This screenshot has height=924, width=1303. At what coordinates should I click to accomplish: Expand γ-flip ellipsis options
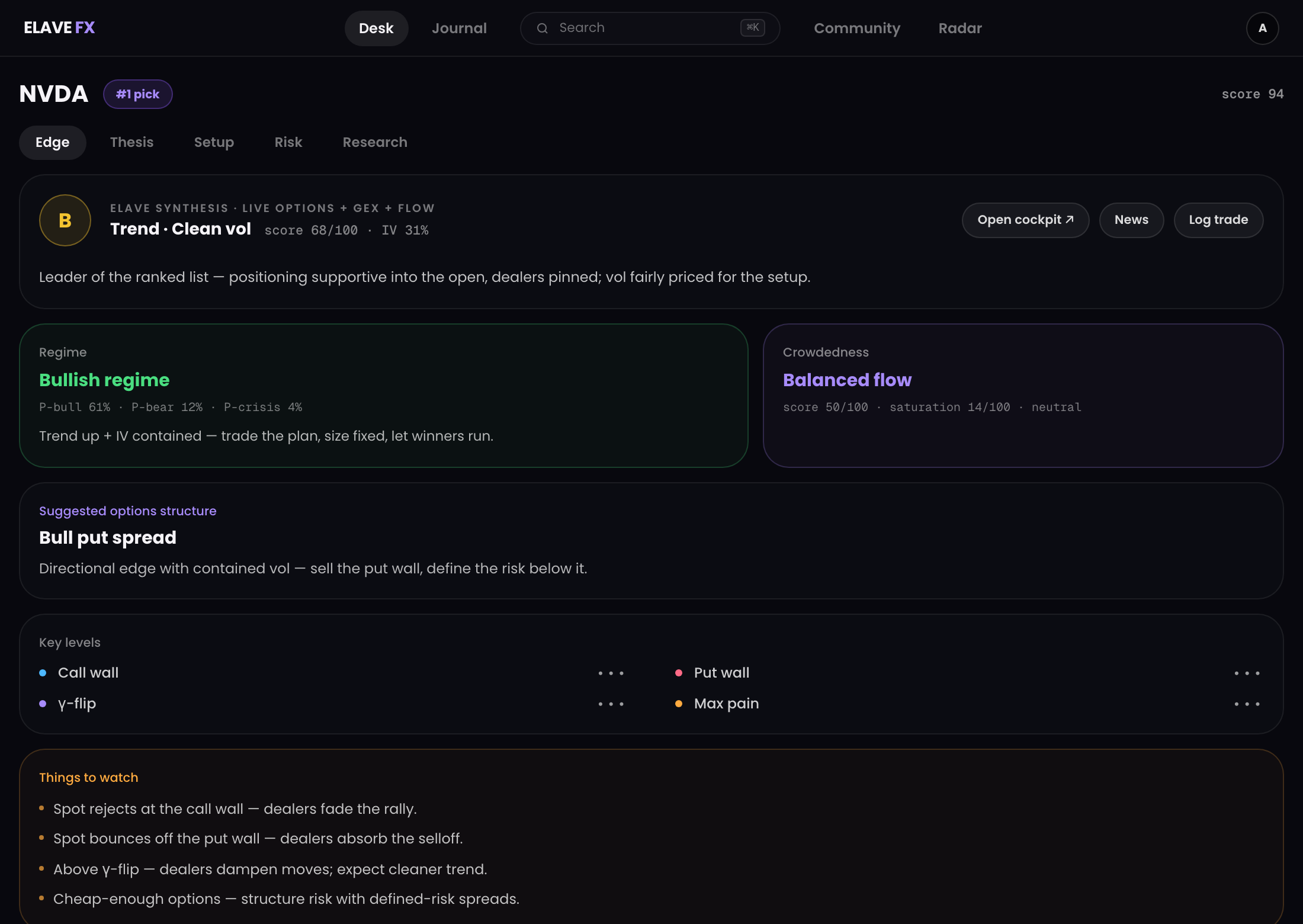tap(611, 704)
